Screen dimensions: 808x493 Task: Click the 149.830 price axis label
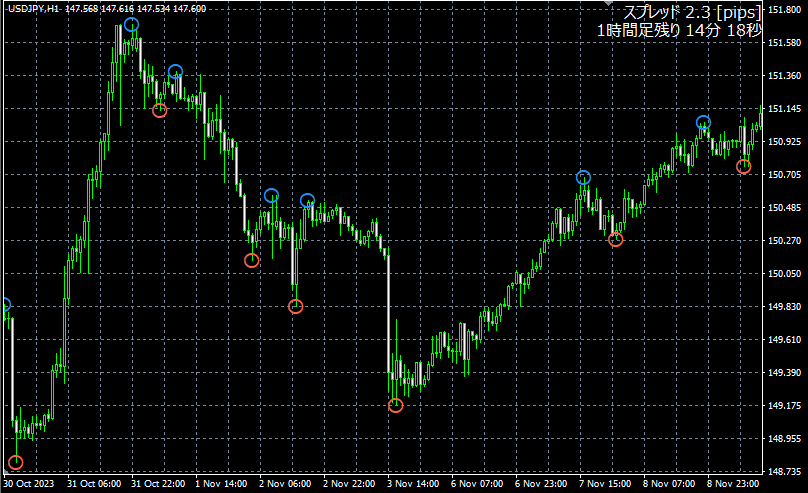coord(784,307)
